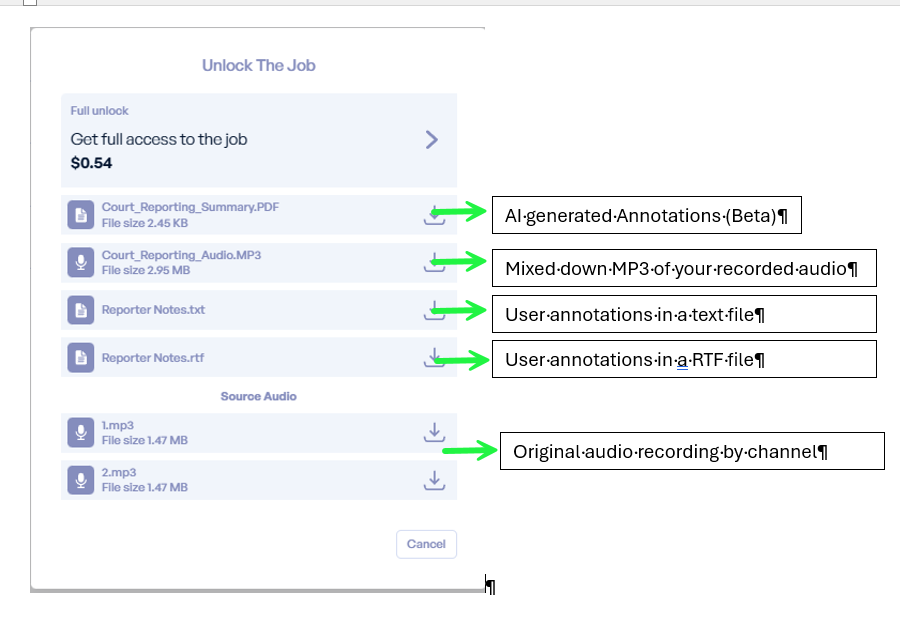Click the microphone icon beside 2.mp3

(81, 480)
